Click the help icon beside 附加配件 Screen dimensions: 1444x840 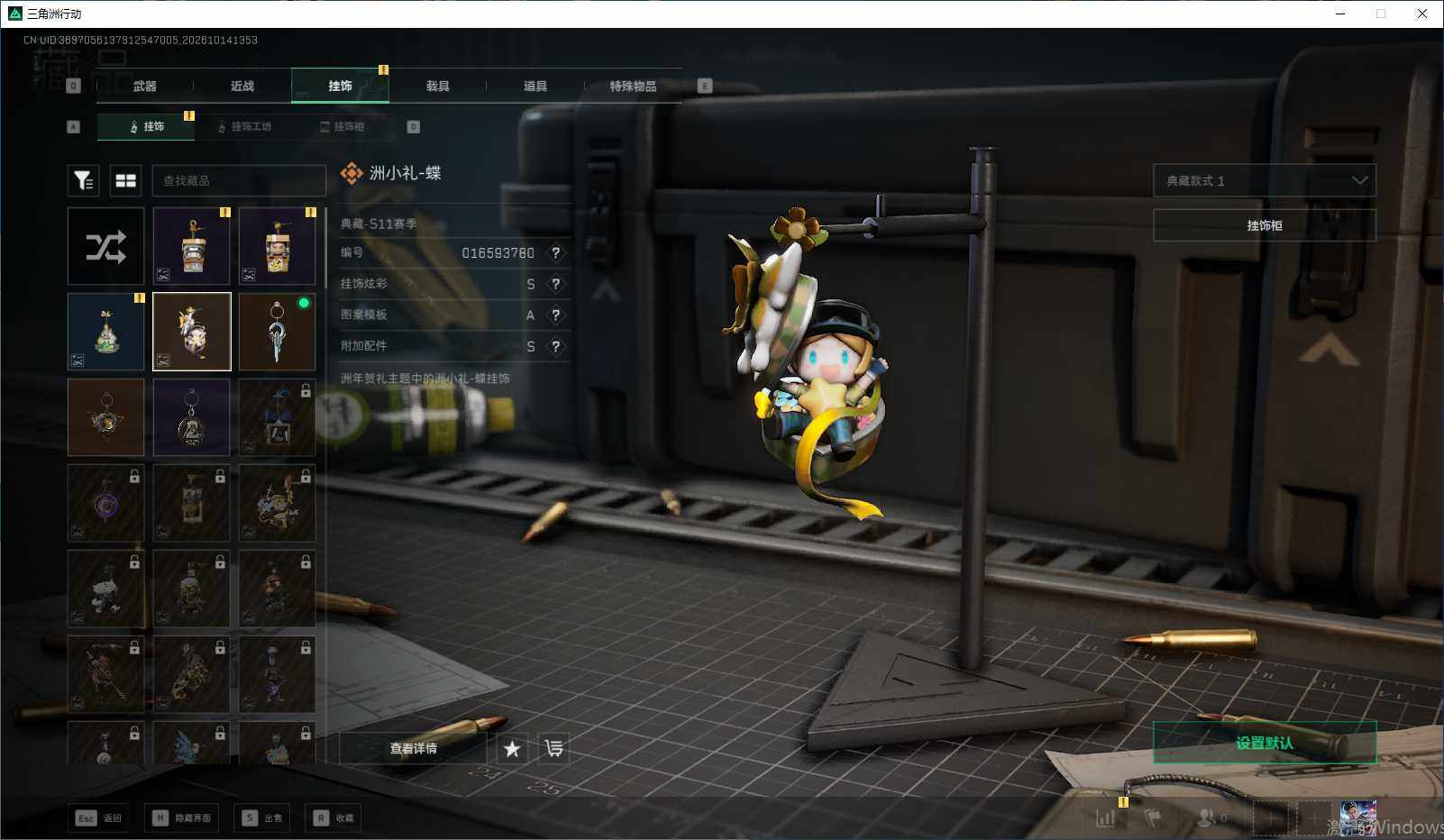coord(556,346)
